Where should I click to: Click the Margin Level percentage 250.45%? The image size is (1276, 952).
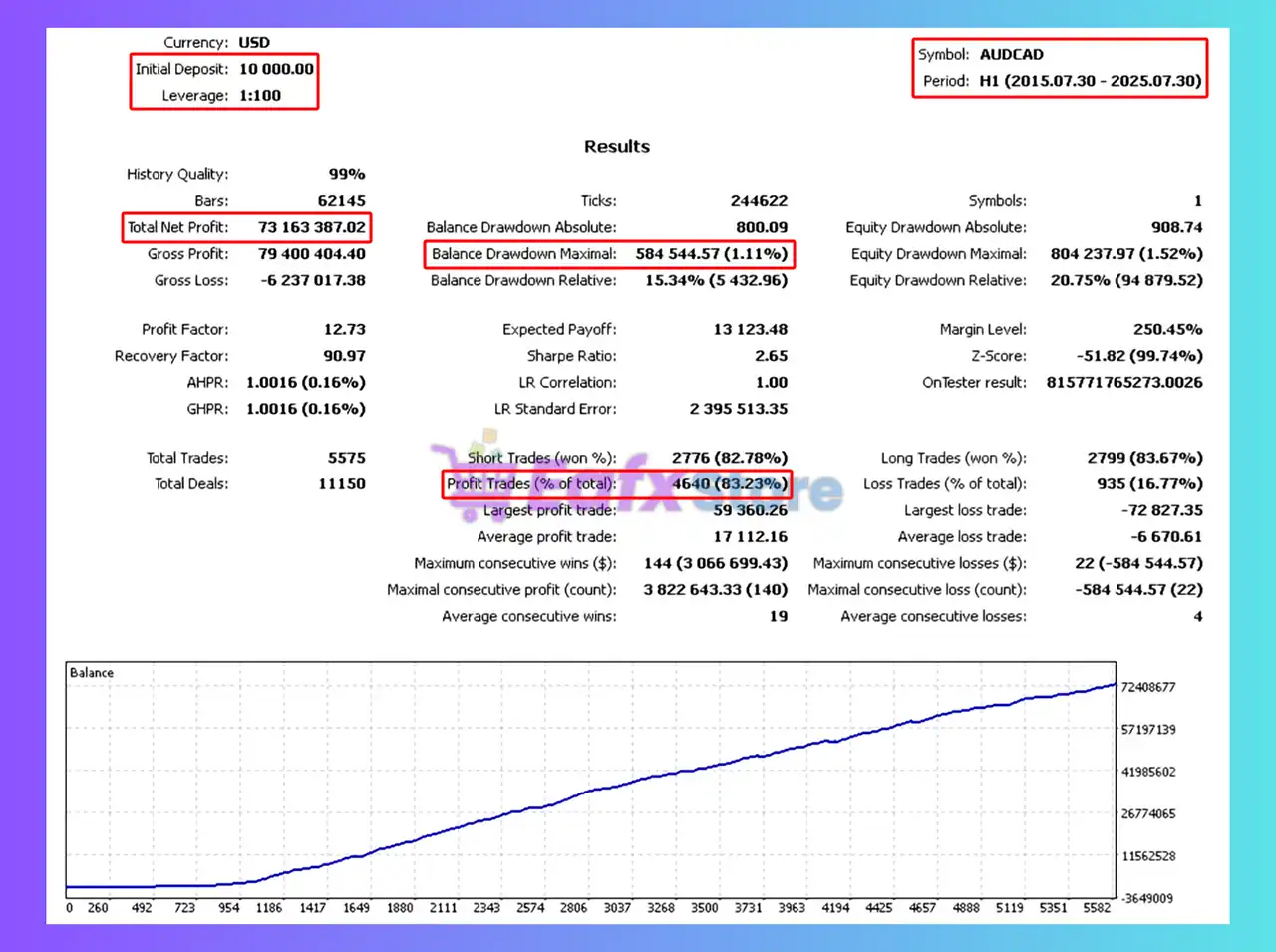[x=1170, y=329]
